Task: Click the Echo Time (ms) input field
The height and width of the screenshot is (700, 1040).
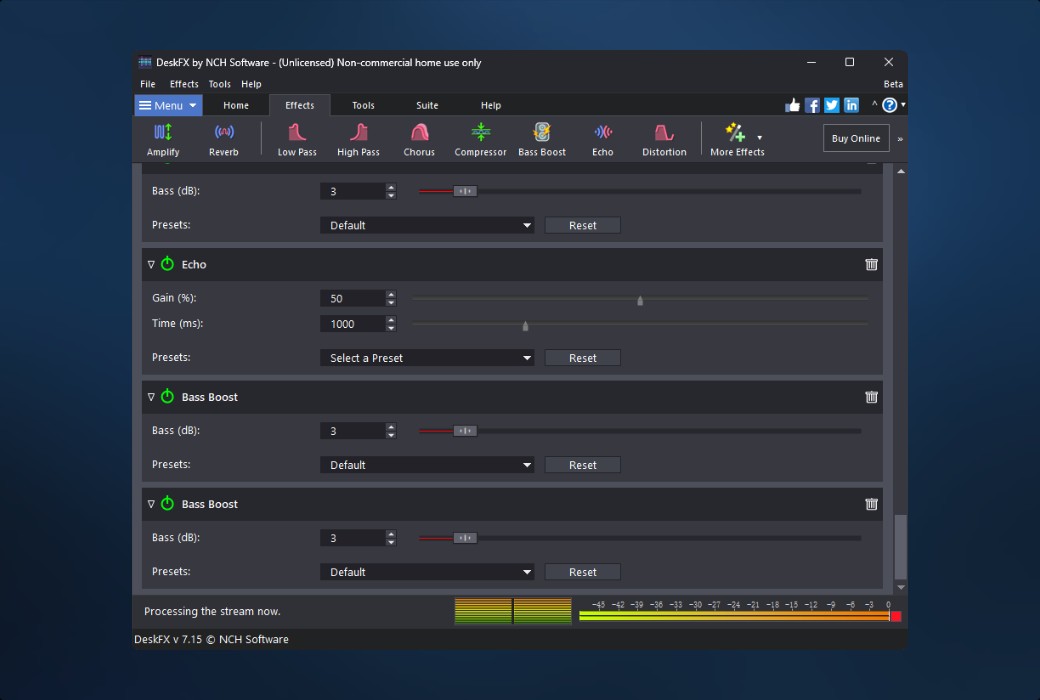Action: pyautogui.click(x=352, y=324)
